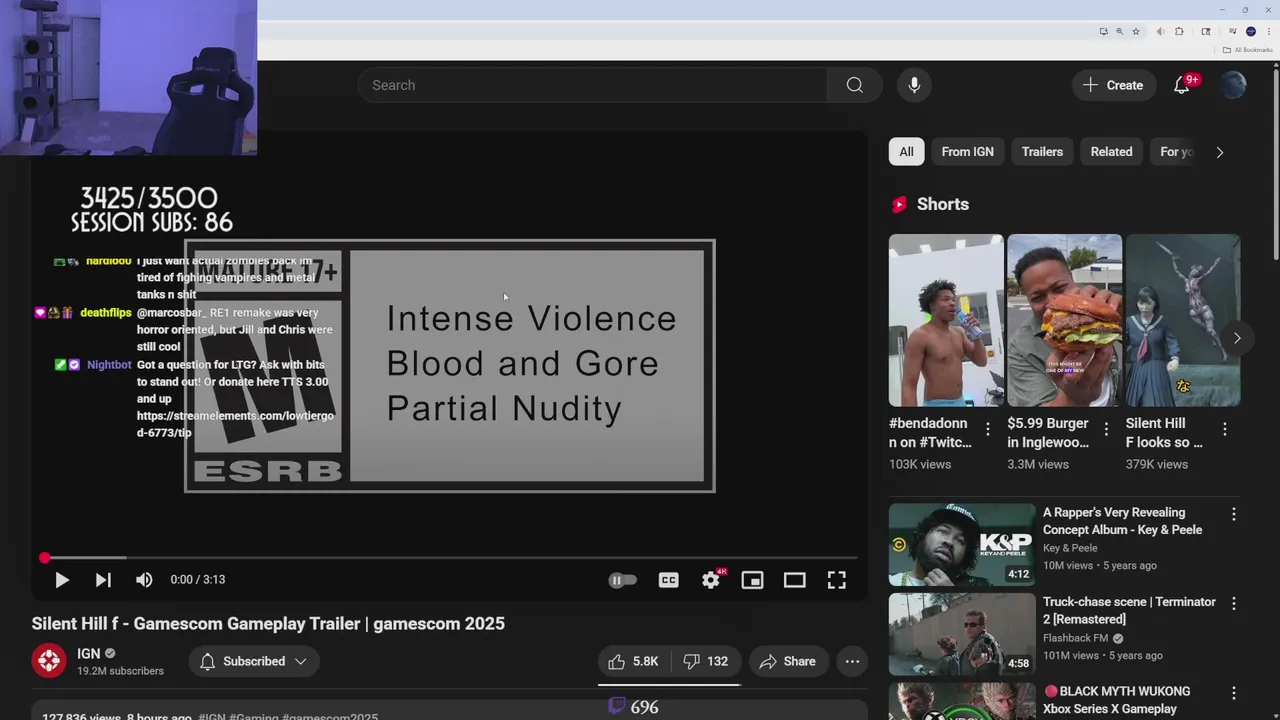The image size is (1280, 720).
Task: Open IGN channel name link
Action: point(89,653)
